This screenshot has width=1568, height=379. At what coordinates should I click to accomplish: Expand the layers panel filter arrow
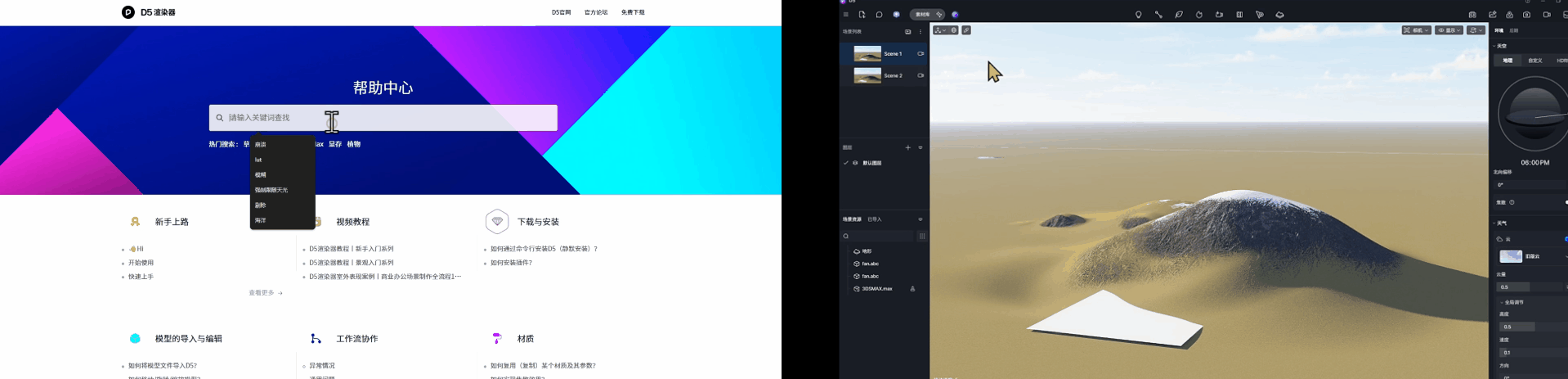tap(921, 147)
